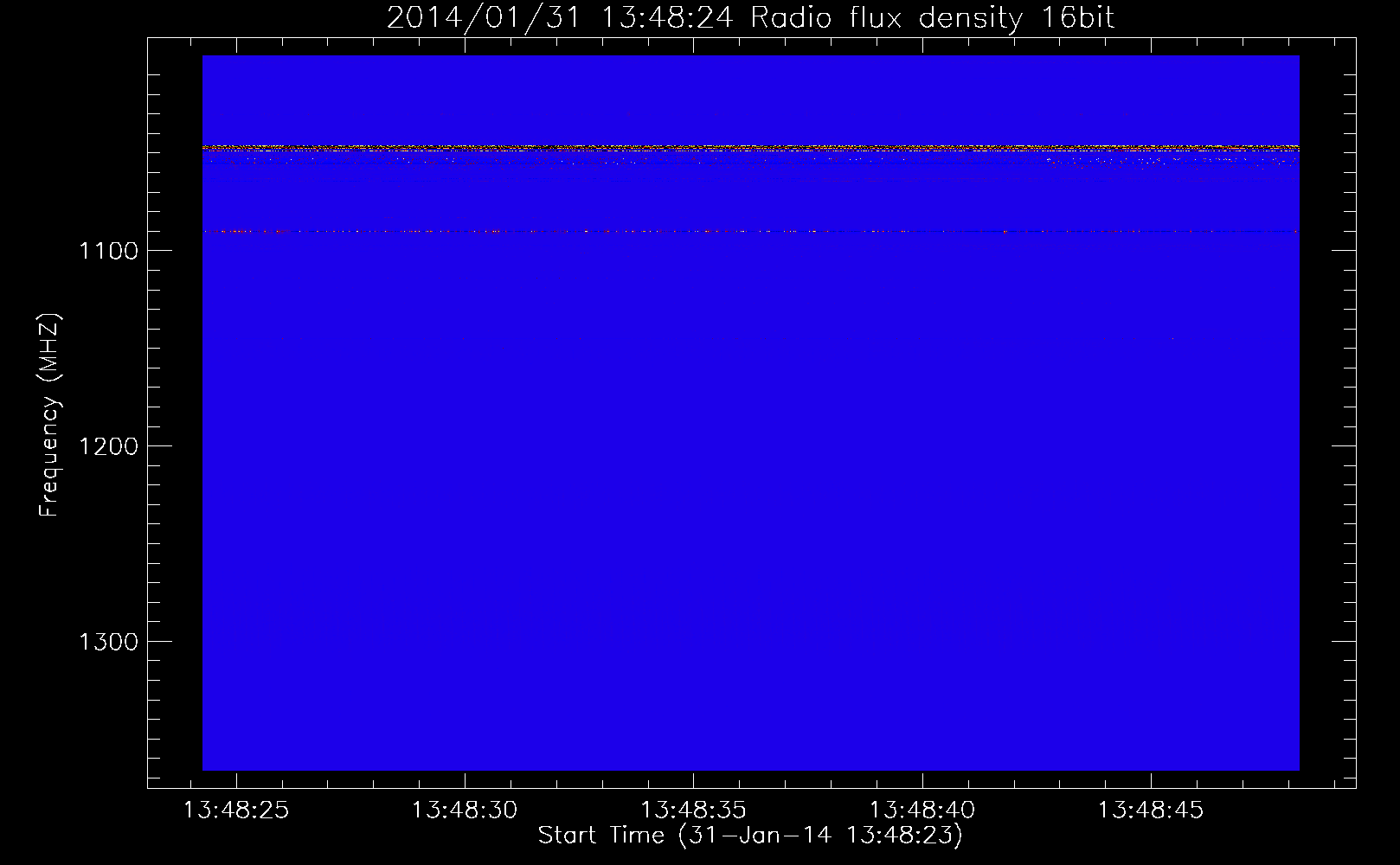Click the 13:48:45 time axis label

(1151, 811)
